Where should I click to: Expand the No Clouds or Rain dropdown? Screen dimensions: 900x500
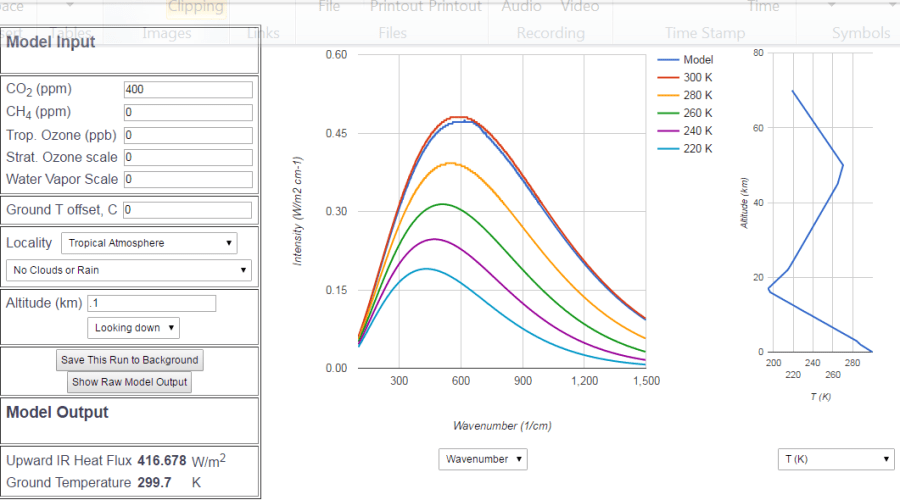point(128,270)
